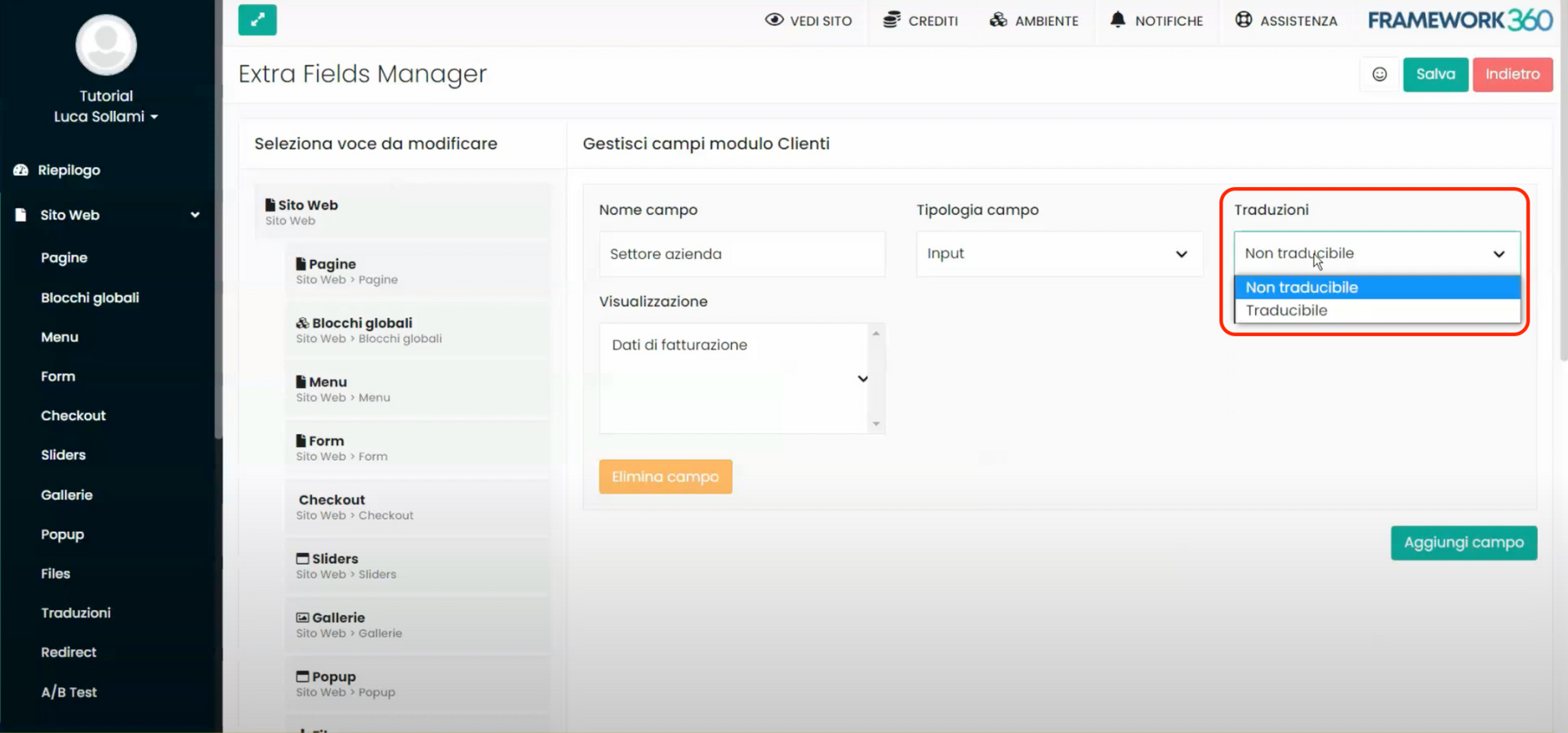Click the Aggiungi campo button
Screen dimensions: 1568x733
point(1463,543)
